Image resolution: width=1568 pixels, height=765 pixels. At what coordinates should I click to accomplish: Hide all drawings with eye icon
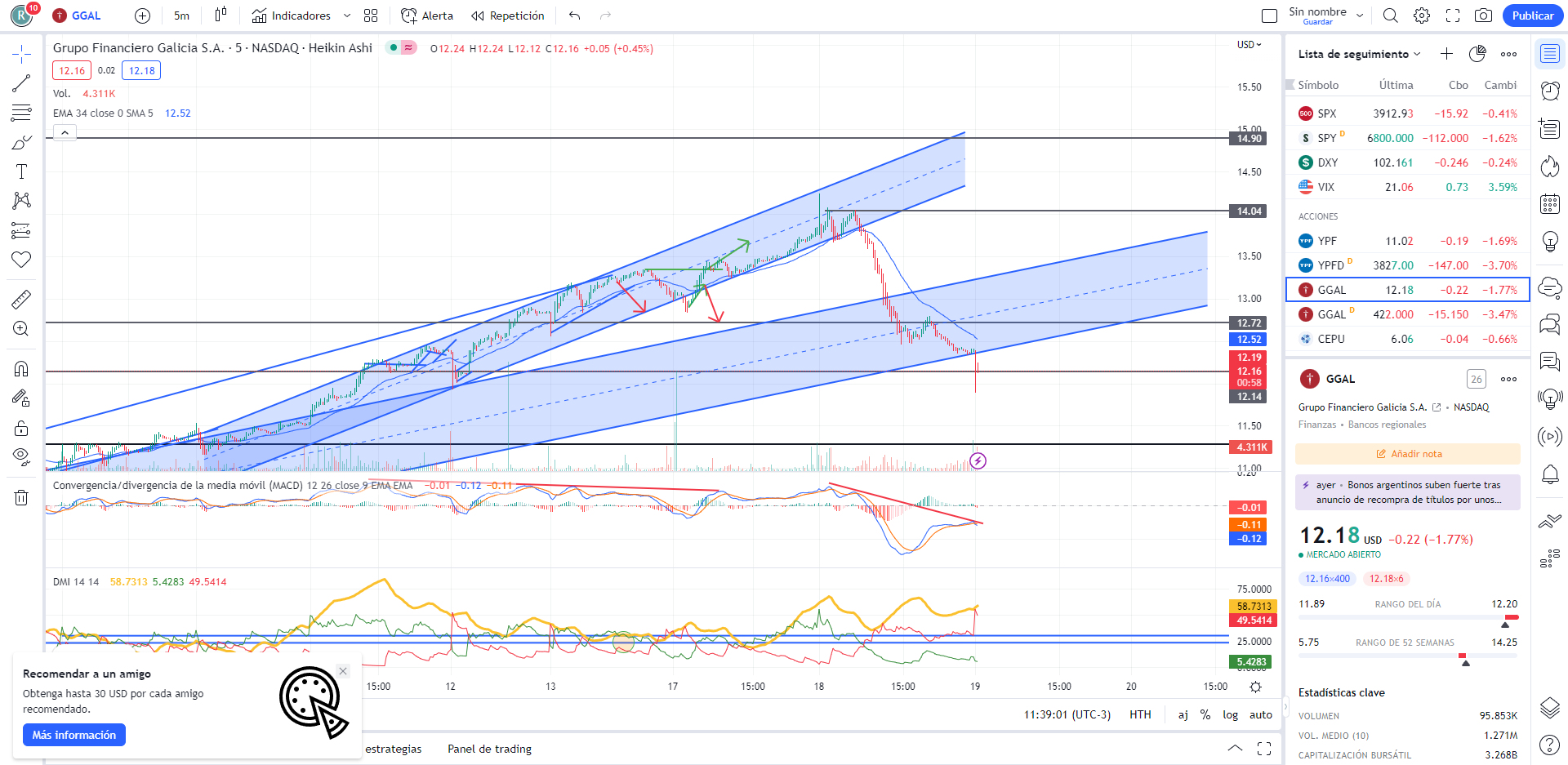(21, 456)
